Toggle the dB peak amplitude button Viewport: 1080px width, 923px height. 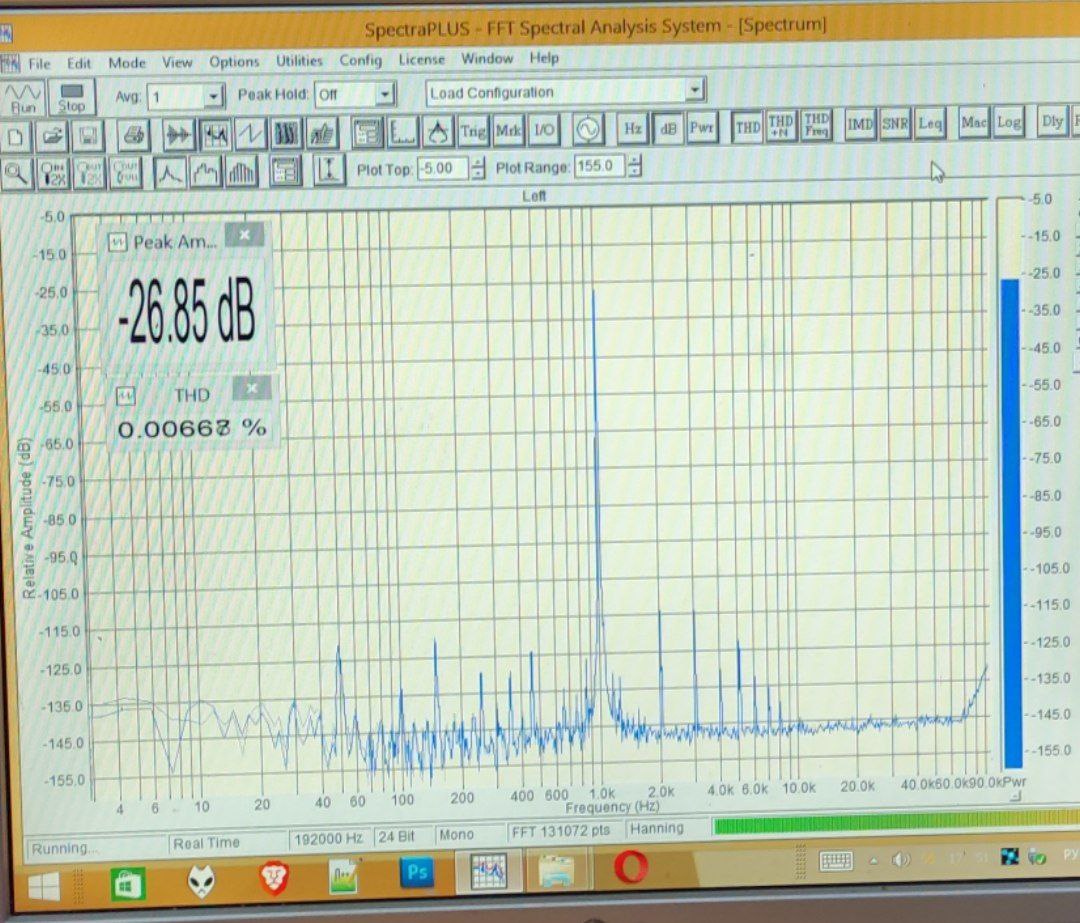(x=668, y=127)
